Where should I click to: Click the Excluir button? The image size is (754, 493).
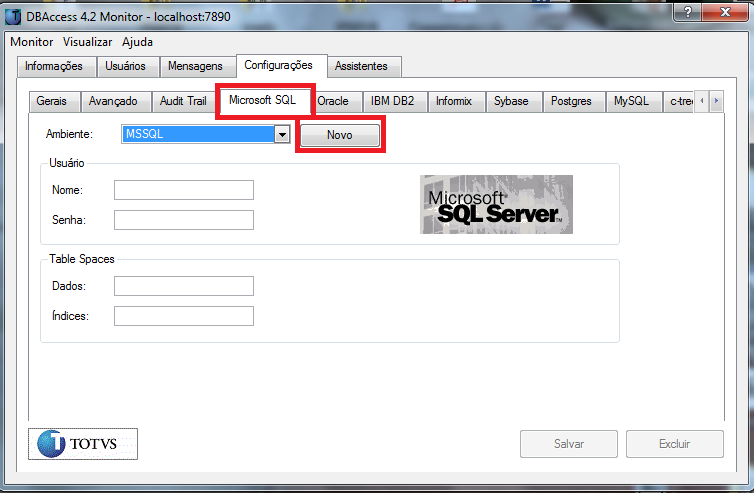coord(675,444)
